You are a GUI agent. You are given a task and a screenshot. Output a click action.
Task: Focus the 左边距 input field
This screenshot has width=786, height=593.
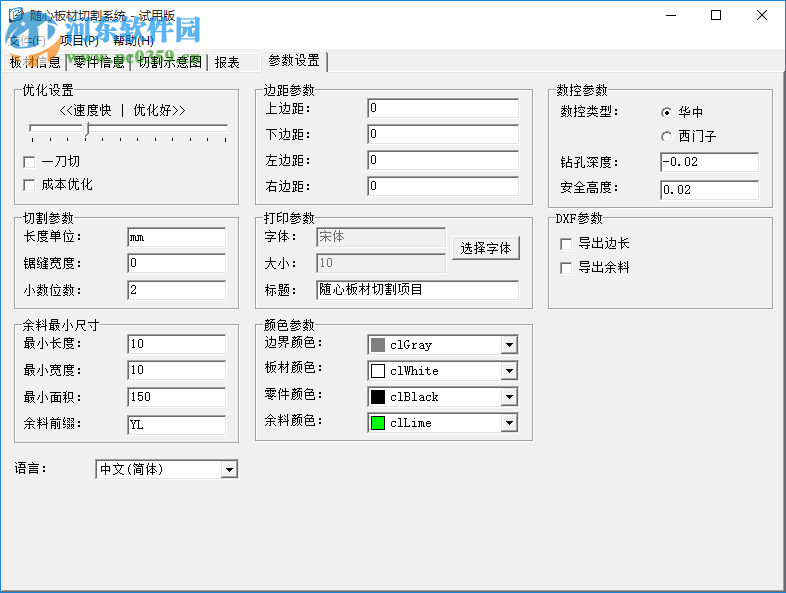(443, 160)
